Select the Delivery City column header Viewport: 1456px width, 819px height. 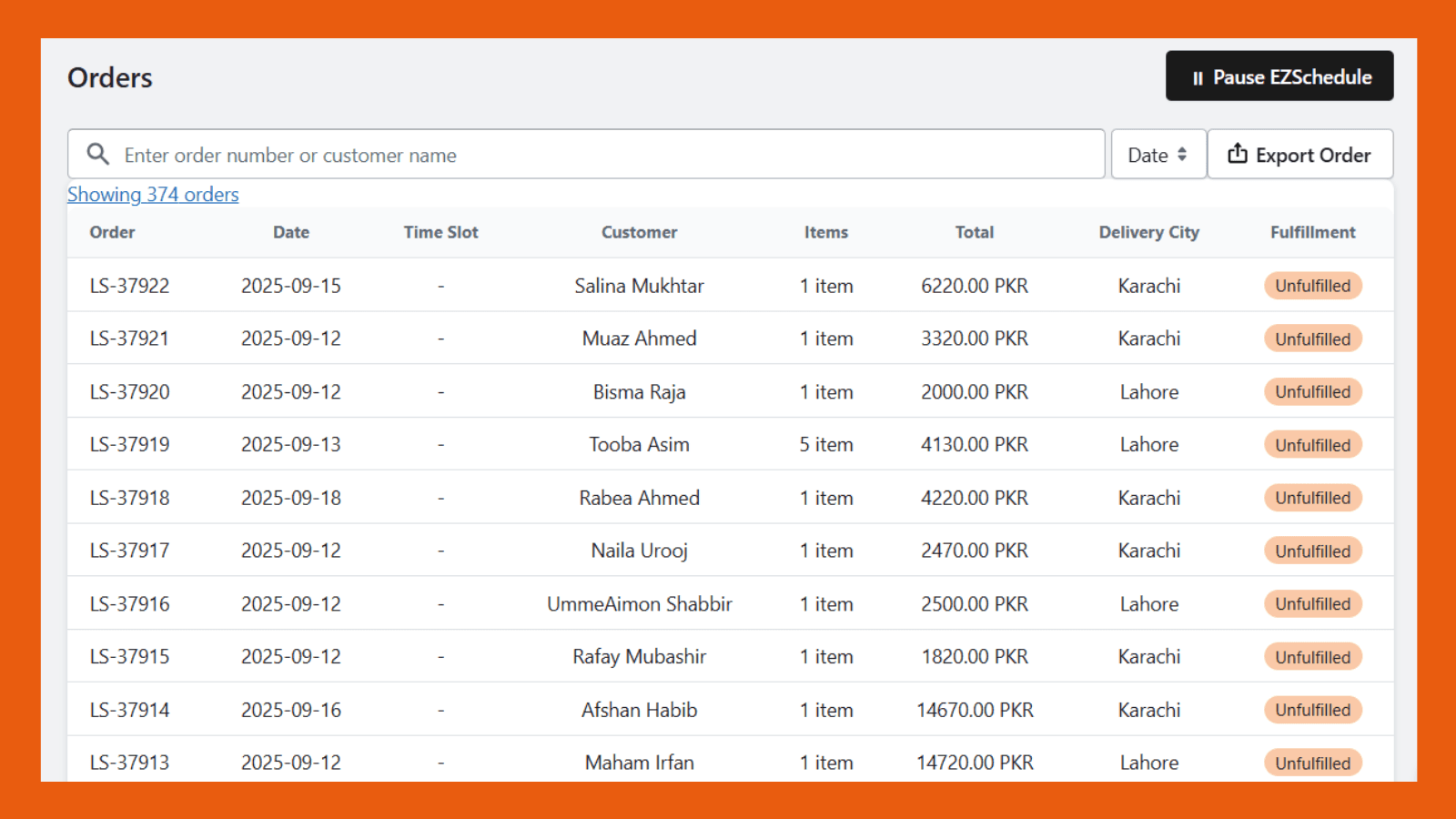click(1148, 232)
